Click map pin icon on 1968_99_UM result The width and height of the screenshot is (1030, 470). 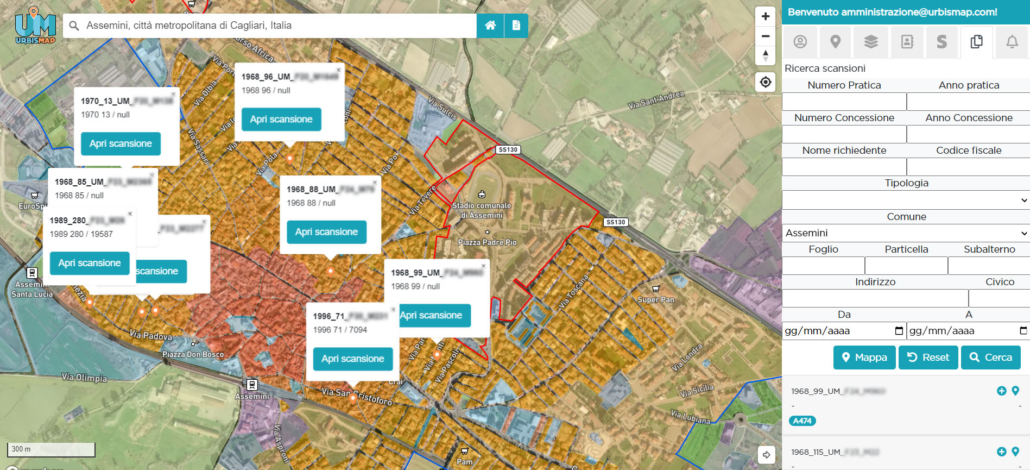coord(1016,391)
